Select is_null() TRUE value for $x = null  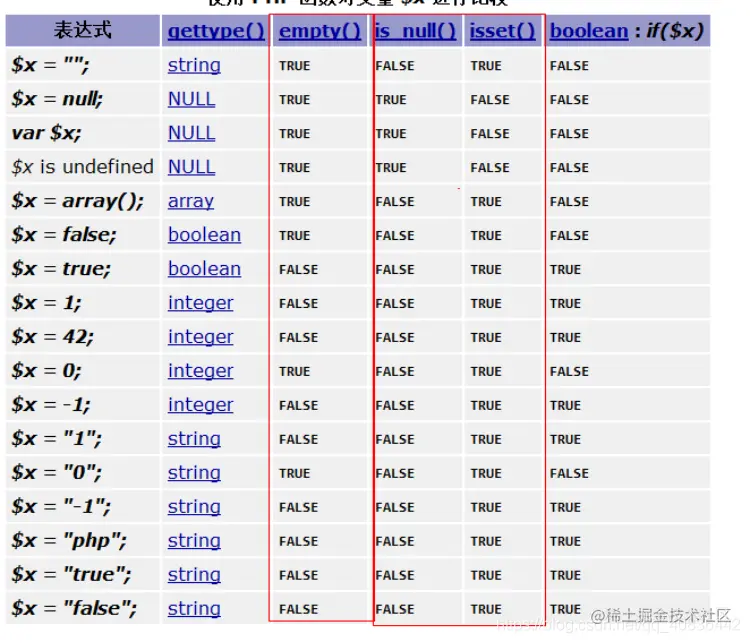(x=391, y=100)
